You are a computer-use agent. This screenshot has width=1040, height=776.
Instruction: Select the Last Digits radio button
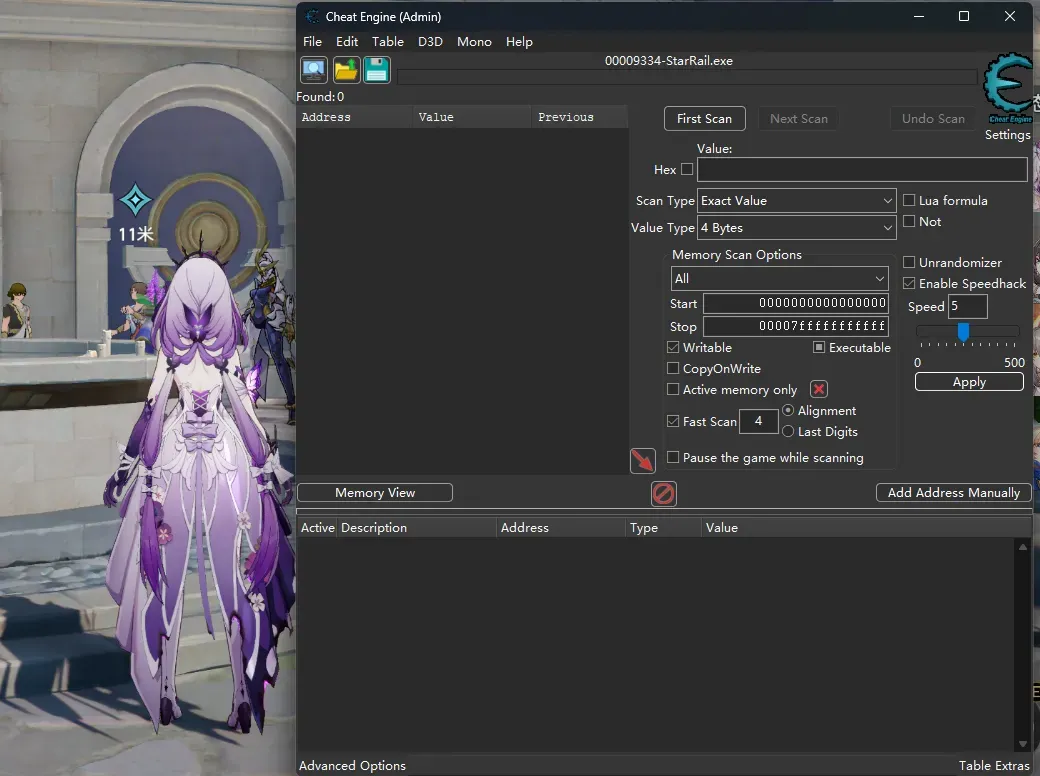788,432
